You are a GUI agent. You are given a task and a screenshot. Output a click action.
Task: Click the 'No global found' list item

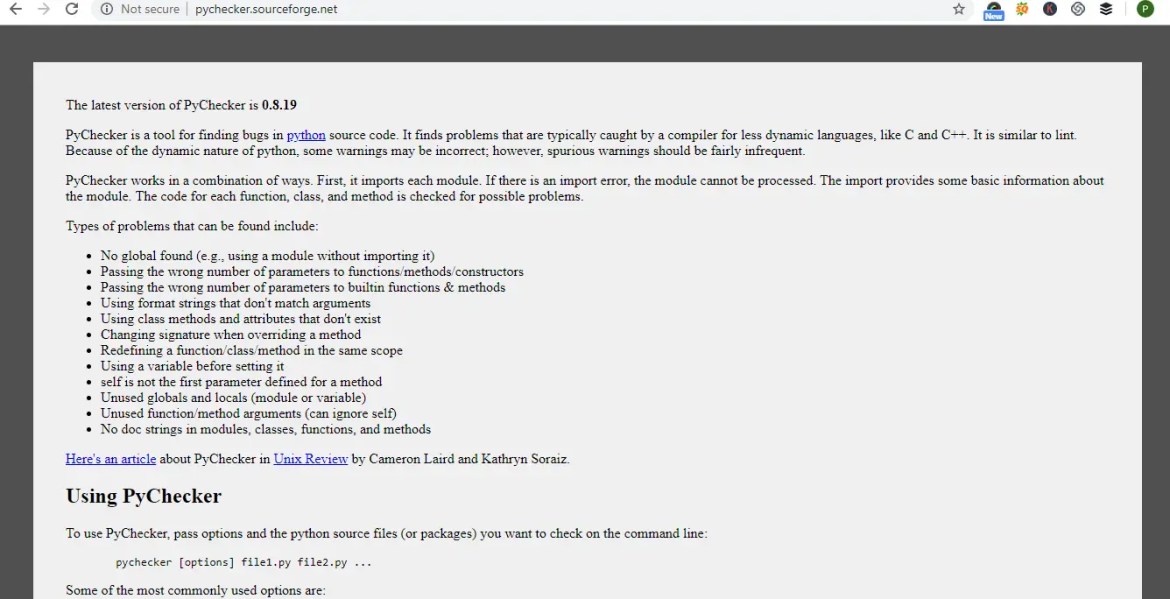pyautogui.click(x=267, y=256)
